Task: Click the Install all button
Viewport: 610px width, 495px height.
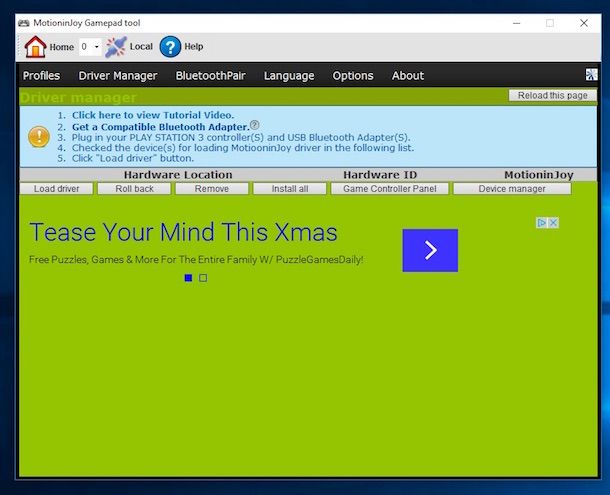Action: (290, 189)
